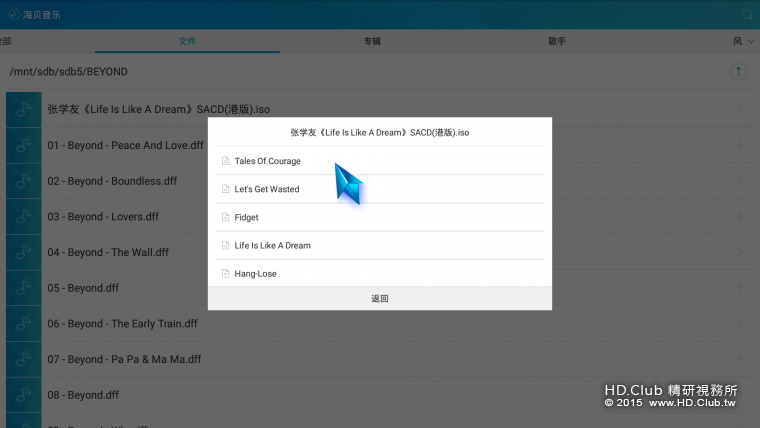760x428 pixels.
Task: Click music note icon beside Peace And Love.dff
Action: tap(24, 145)
